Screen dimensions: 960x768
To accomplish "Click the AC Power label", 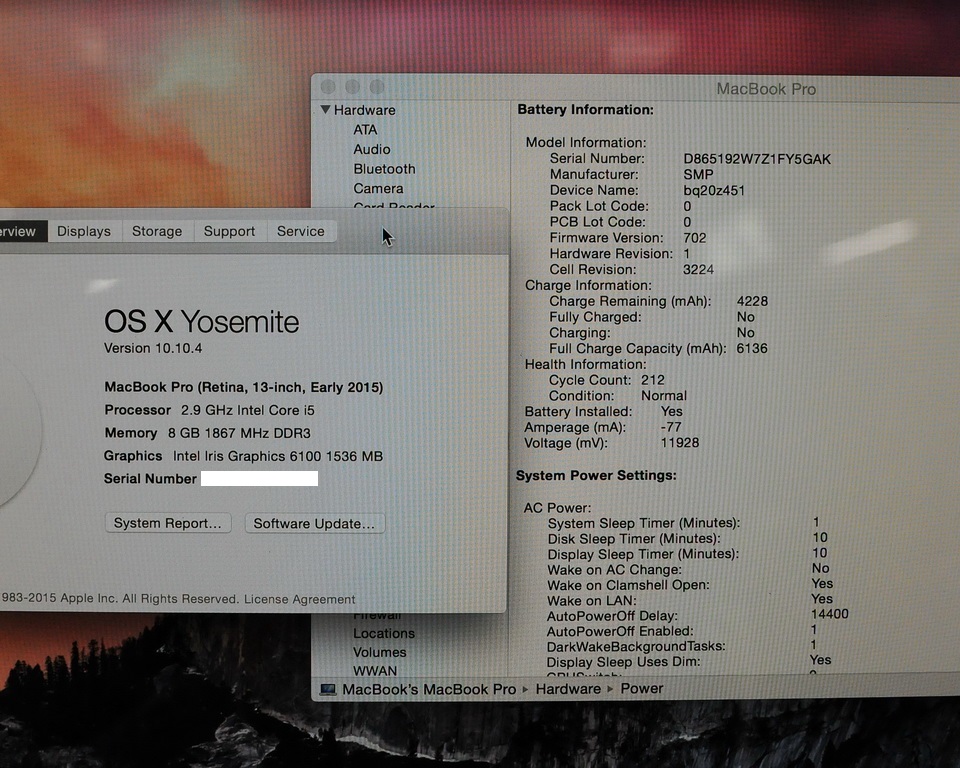I will coord(557,508).
